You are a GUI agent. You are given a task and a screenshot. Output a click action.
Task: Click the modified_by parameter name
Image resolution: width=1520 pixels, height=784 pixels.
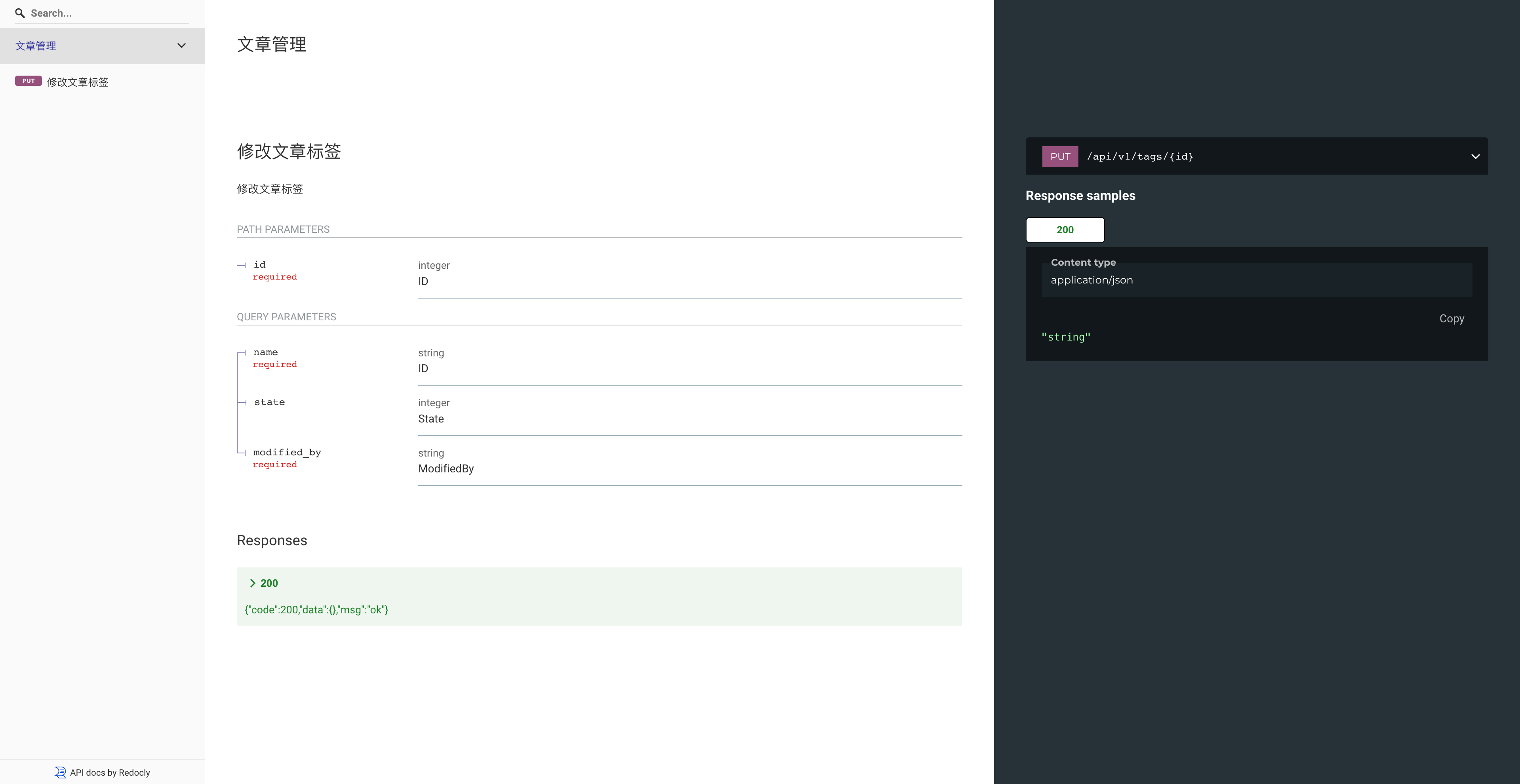click(287, 453)
